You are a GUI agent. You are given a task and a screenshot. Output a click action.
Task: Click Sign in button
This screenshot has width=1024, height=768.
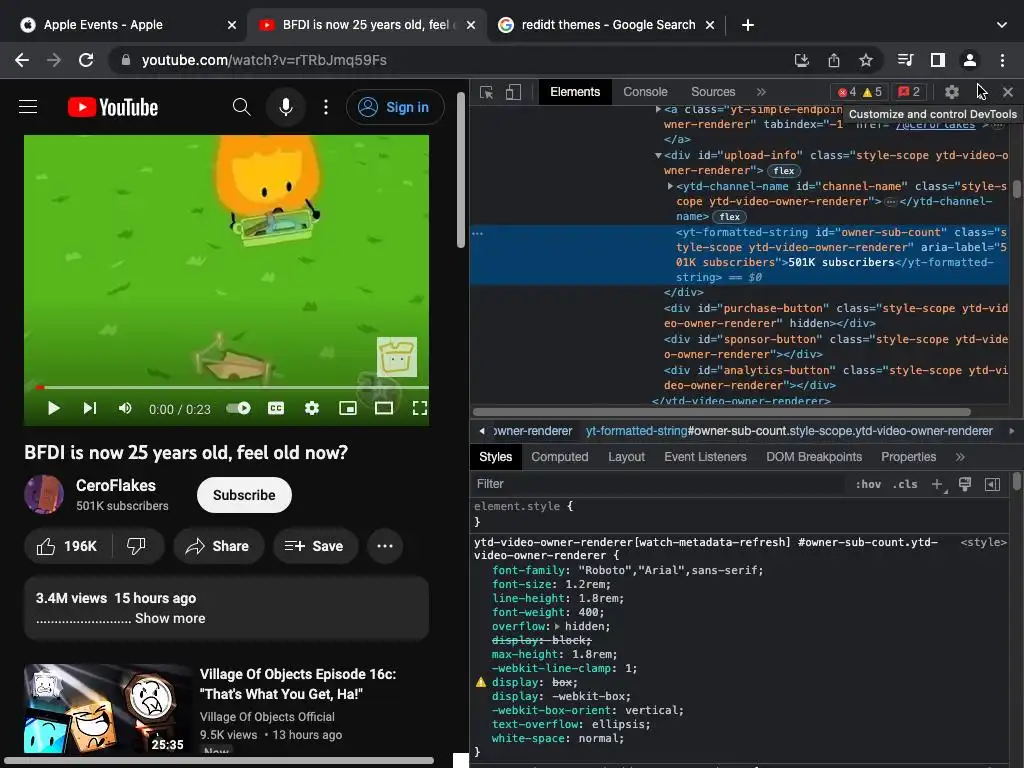[395, 107]
